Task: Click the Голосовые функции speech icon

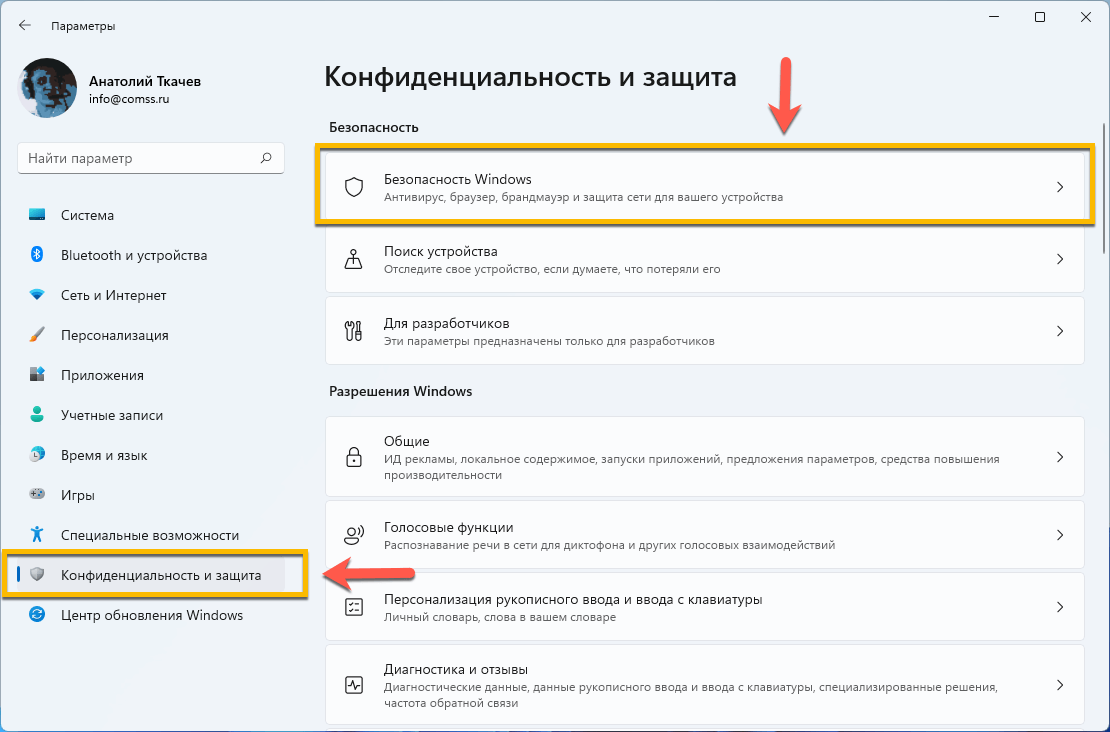Action: [x=353, y=535]
